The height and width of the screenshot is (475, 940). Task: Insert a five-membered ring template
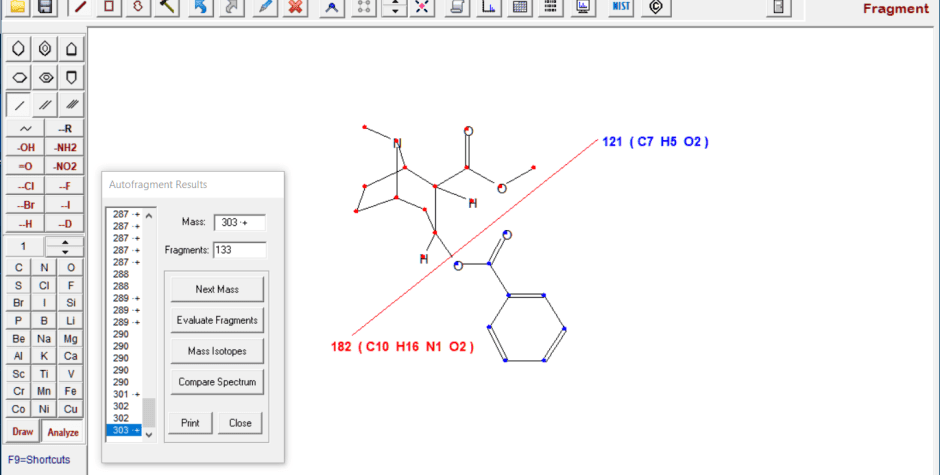[x=71, y=49]
